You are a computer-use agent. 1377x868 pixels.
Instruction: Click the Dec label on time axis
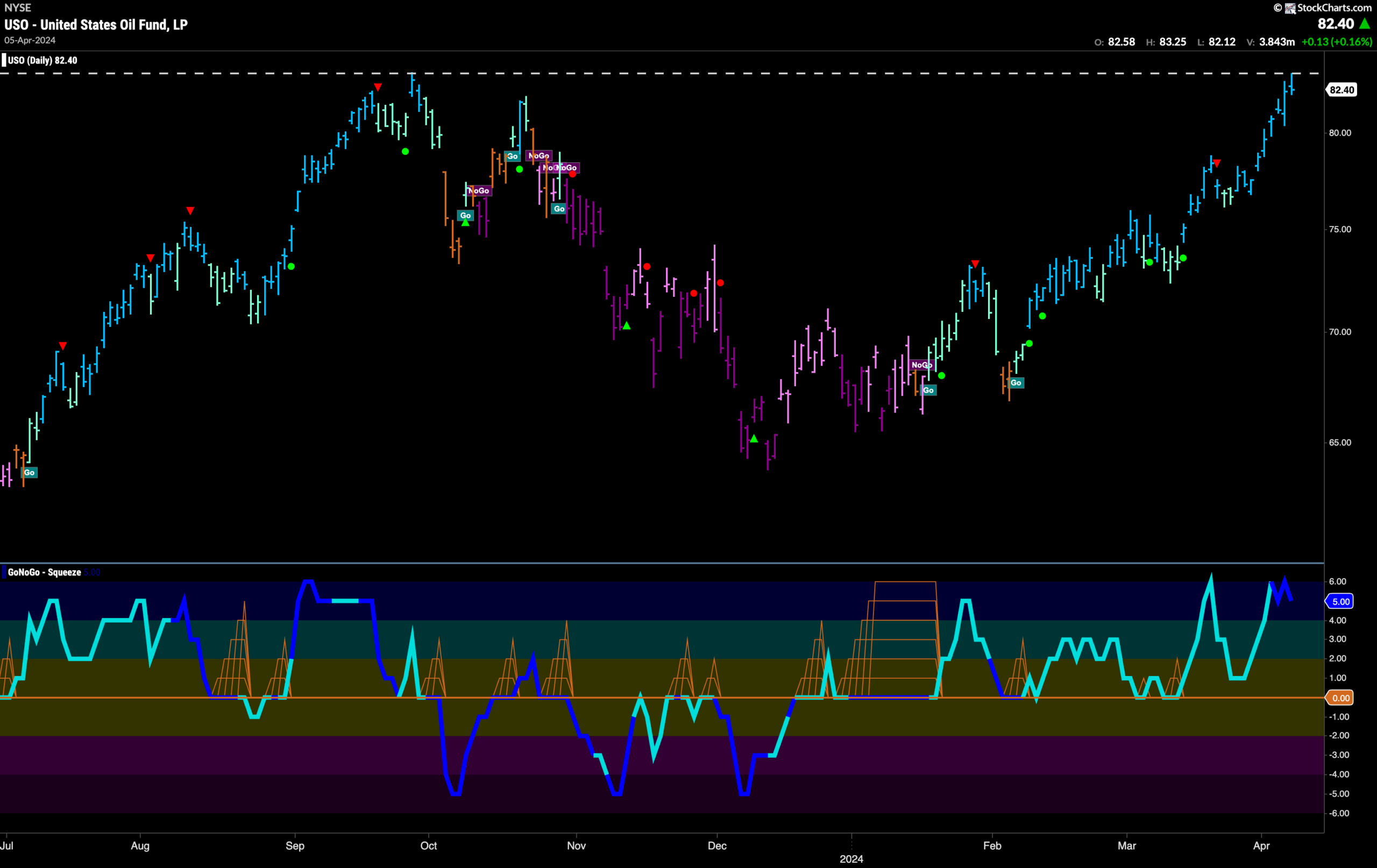coord(717,846)
